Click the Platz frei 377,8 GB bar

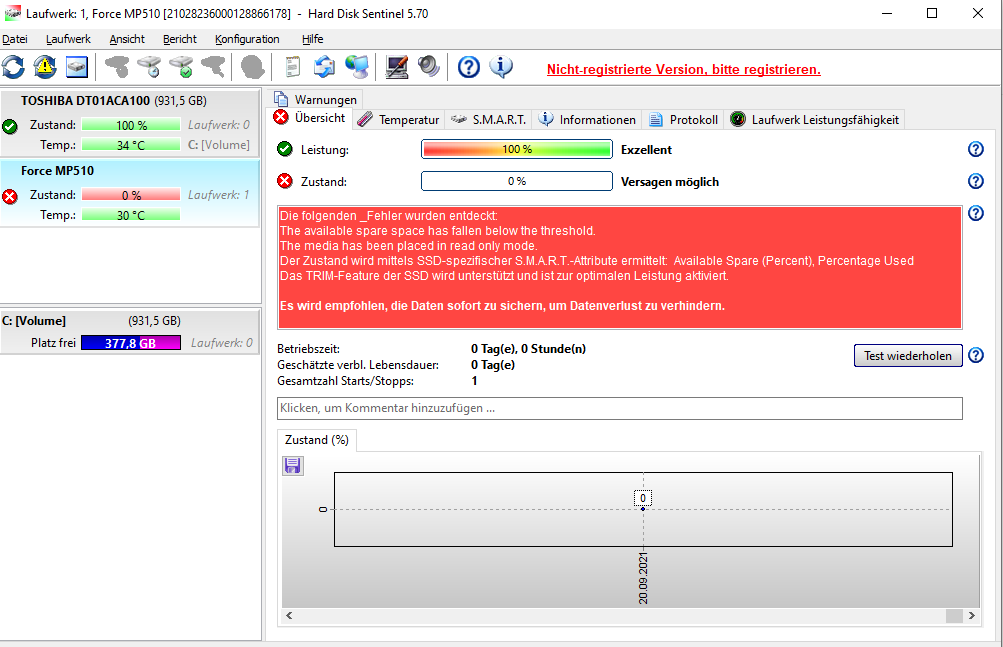[130, 343]
